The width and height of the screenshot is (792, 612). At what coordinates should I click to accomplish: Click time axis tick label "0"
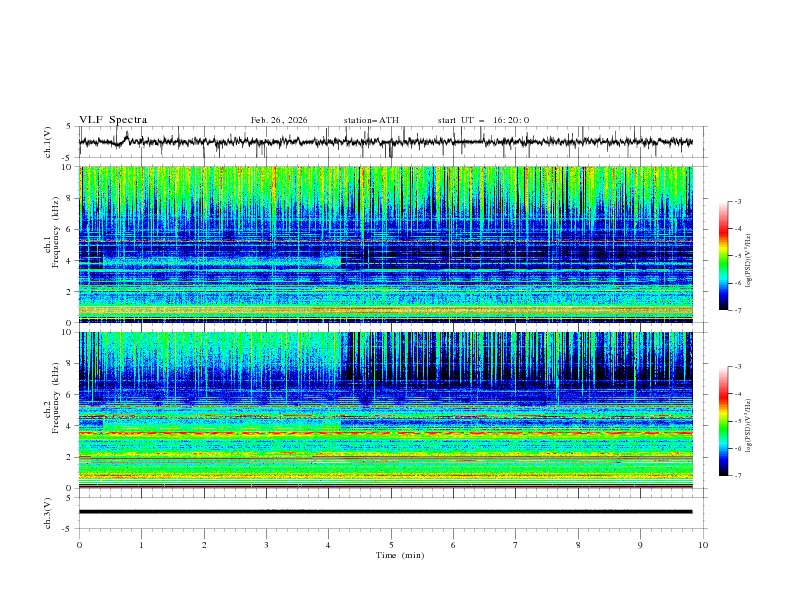click(79, 545)
